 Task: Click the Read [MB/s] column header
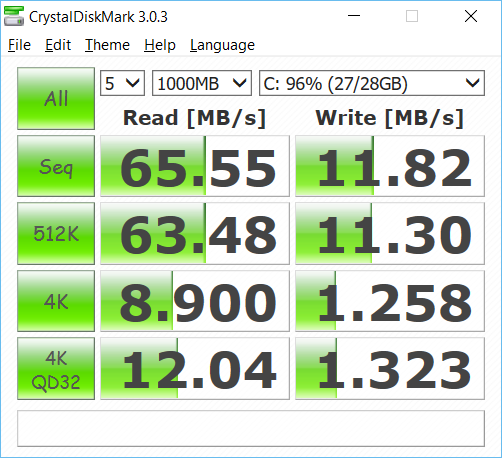194,118
